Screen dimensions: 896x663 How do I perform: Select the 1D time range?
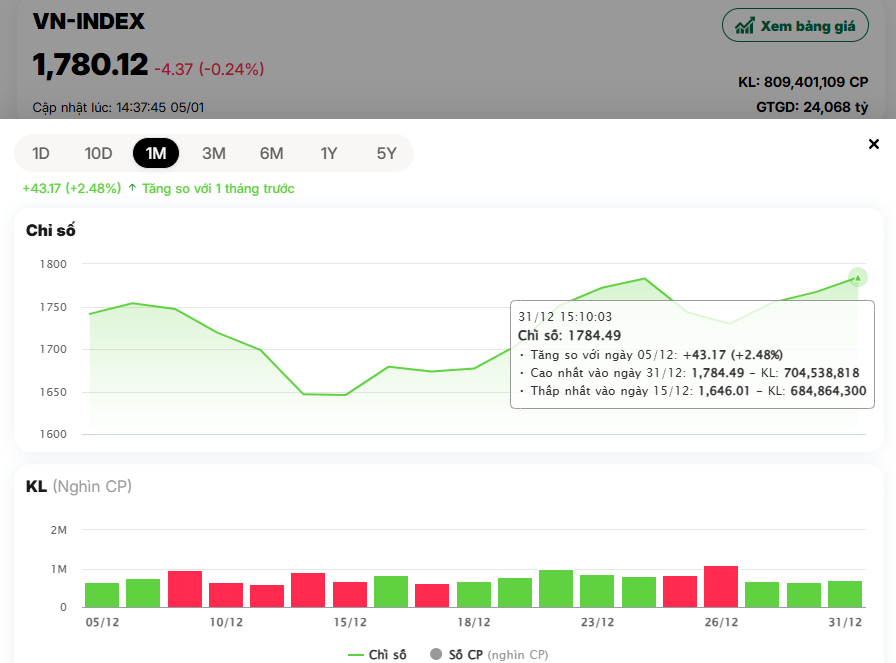coord(41,153)
